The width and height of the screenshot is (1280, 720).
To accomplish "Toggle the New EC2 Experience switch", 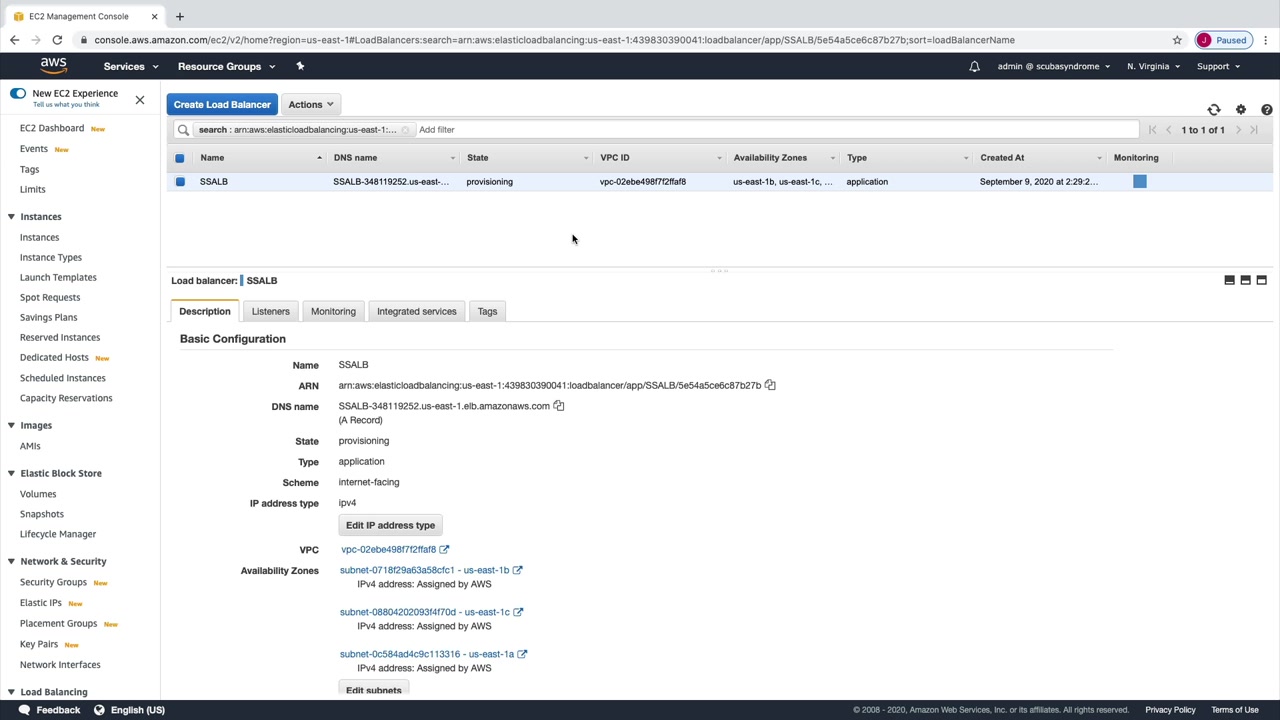I will [18, 93].
